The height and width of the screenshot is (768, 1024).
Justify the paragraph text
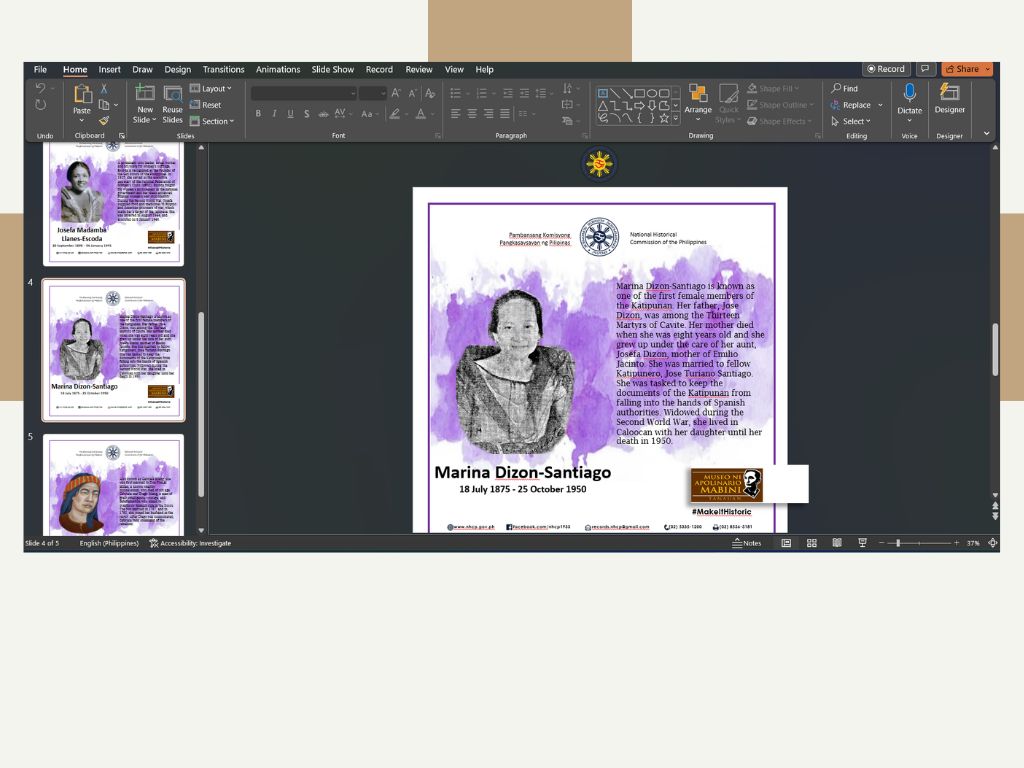[x=505, y=114]
